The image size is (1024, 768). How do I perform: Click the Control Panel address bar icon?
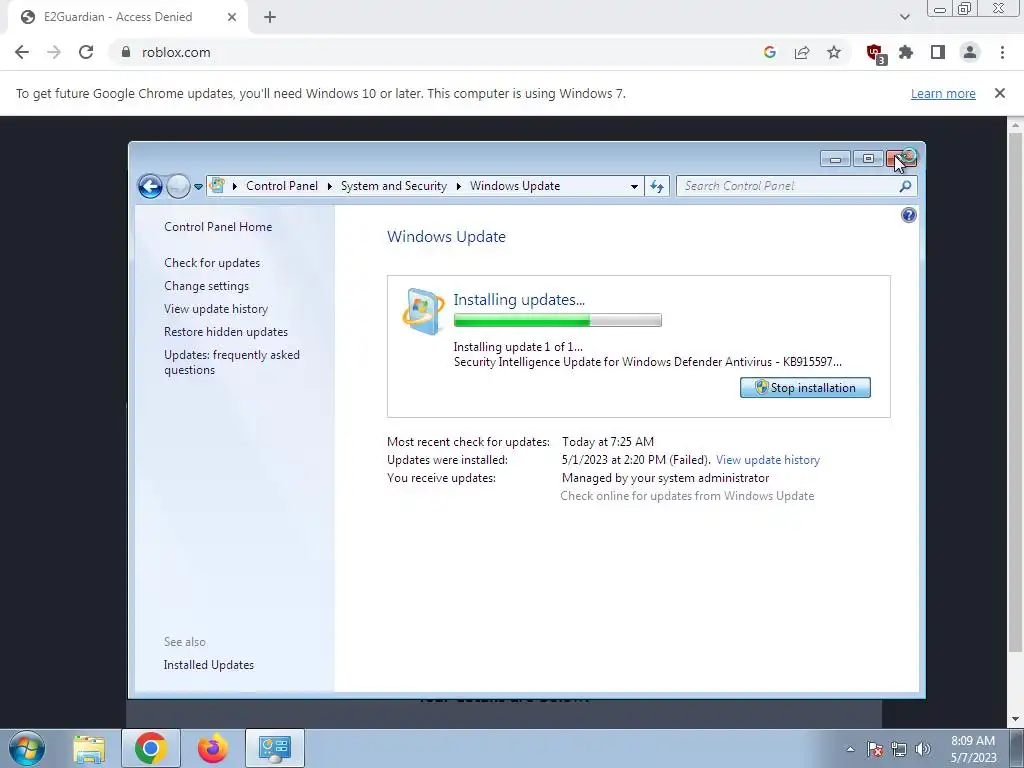click(x=217, y=186)
